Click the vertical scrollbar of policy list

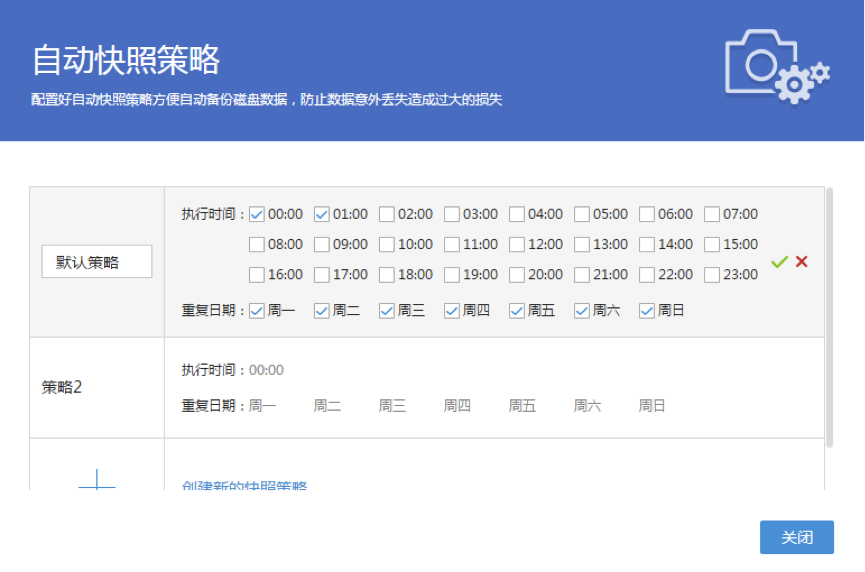[829, 315]
